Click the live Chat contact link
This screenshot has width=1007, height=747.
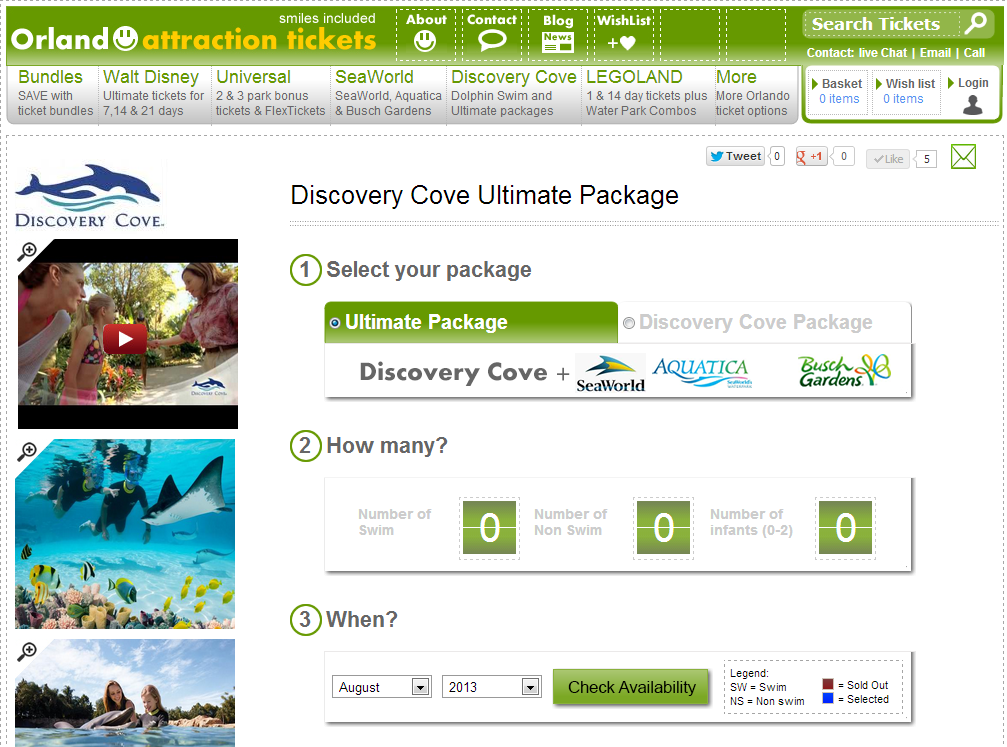[x=882, y=53]
